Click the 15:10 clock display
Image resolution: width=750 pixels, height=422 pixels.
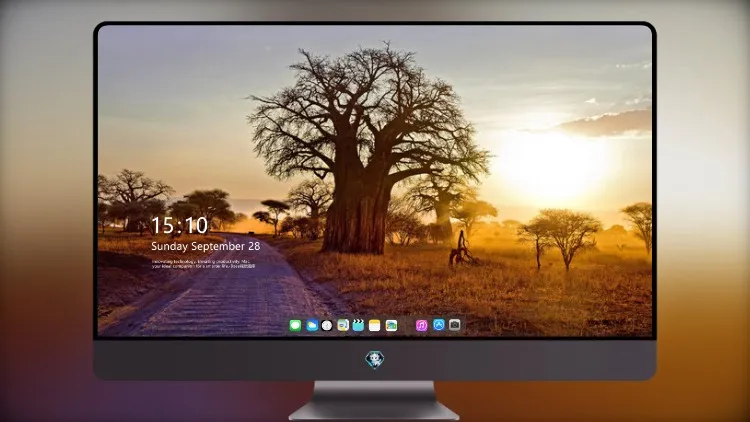click(179, 225)
